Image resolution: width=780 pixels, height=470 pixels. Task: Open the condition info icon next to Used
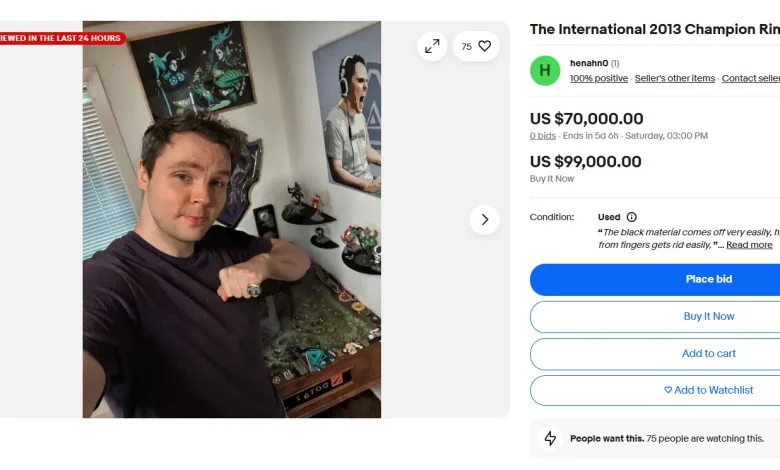pyautogui.click(x=631, y=217)
